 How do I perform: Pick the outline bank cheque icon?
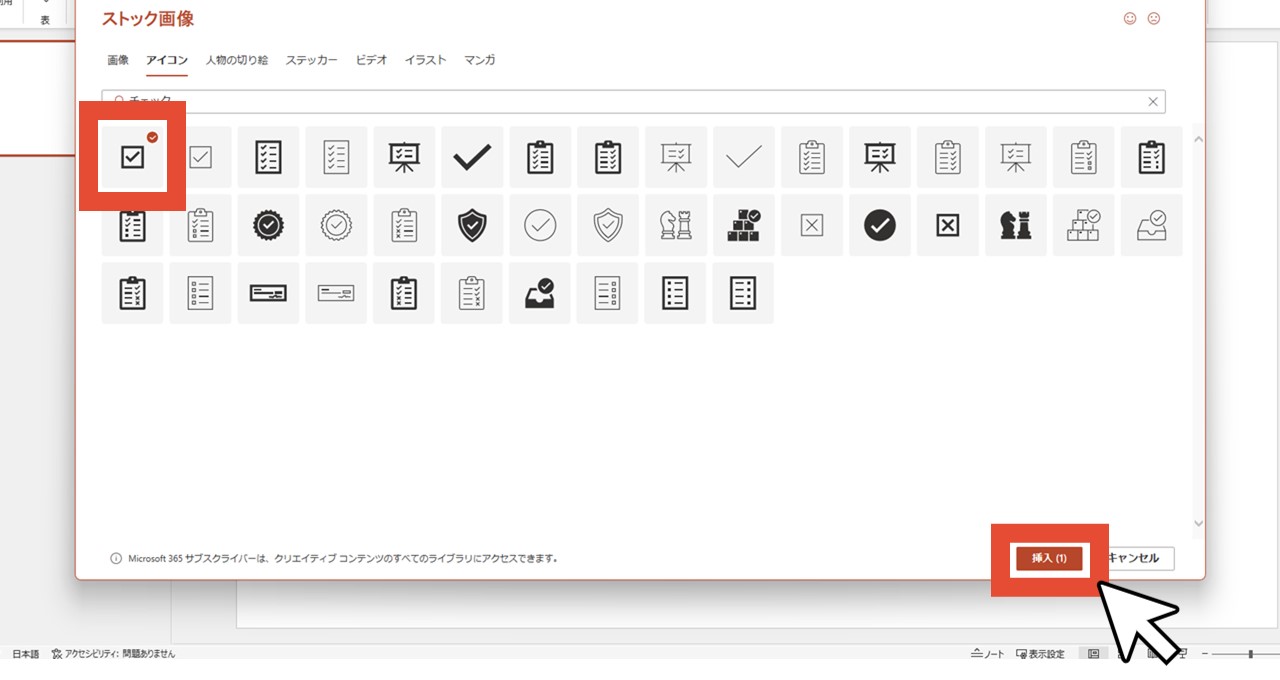point(336,293)
